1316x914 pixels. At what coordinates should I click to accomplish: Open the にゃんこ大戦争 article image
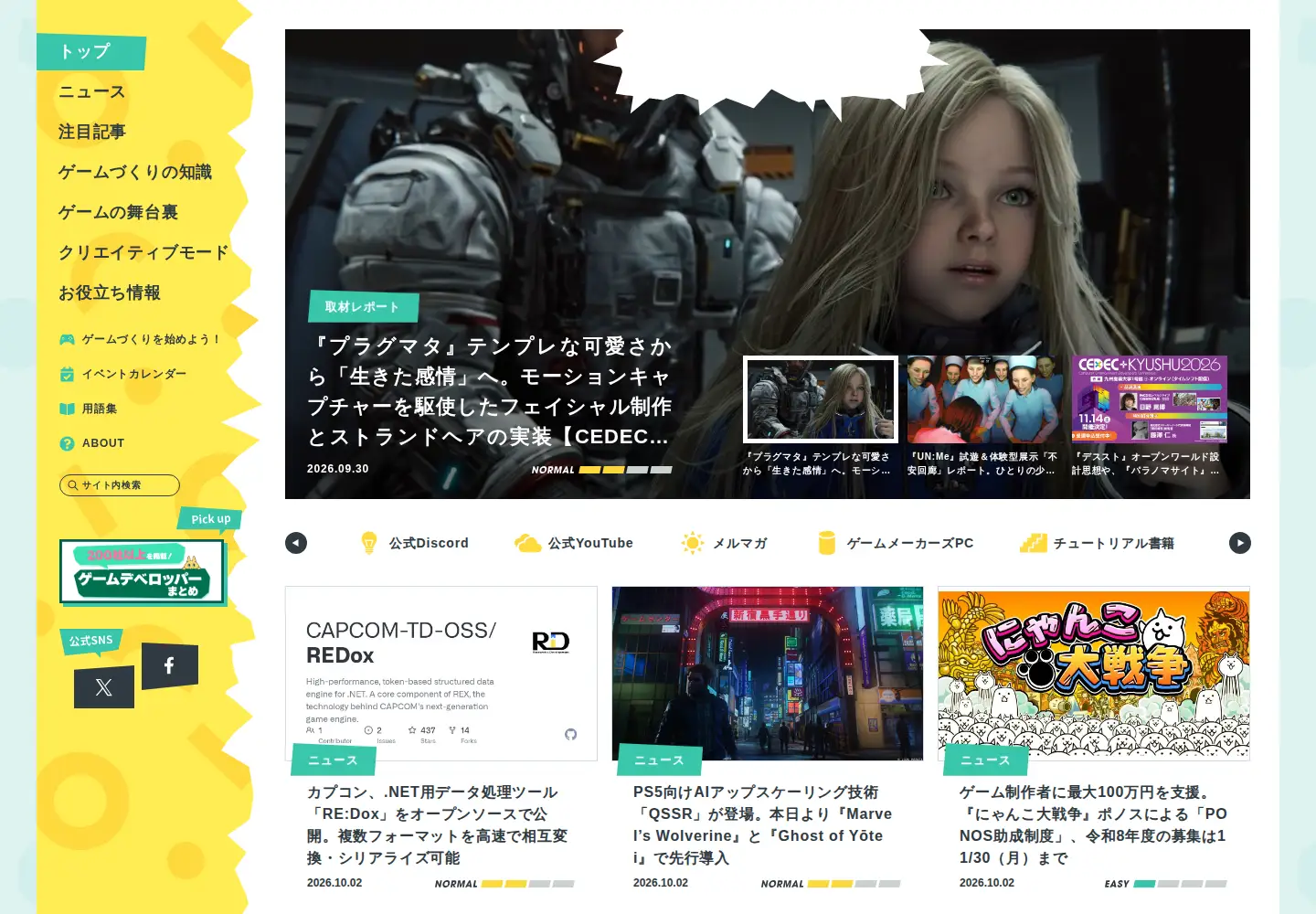pos(1094,674)
